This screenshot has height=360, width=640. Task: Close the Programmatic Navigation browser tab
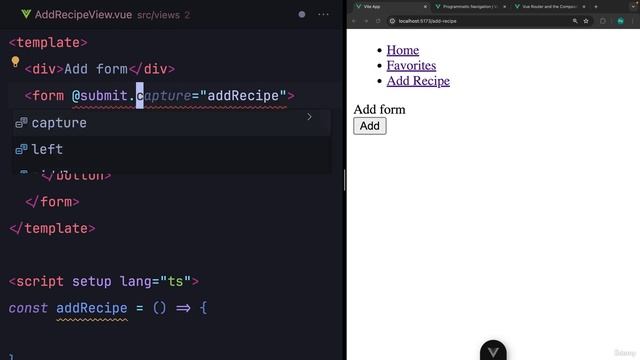(504, 7)
